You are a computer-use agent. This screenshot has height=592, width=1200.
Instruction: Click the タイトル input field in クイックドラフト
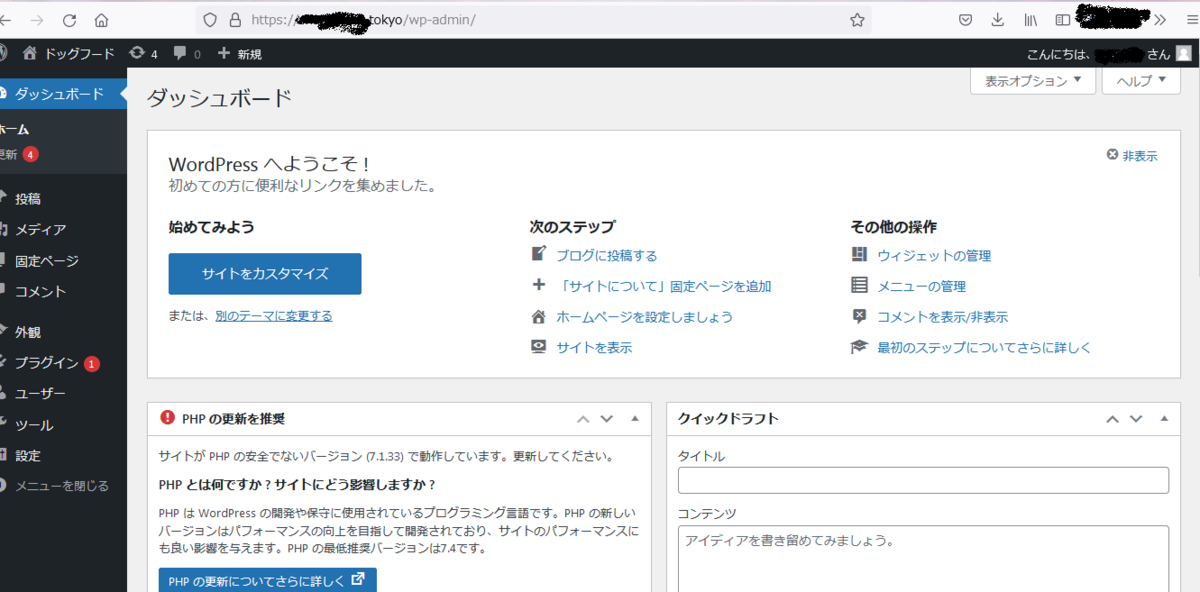922,480
